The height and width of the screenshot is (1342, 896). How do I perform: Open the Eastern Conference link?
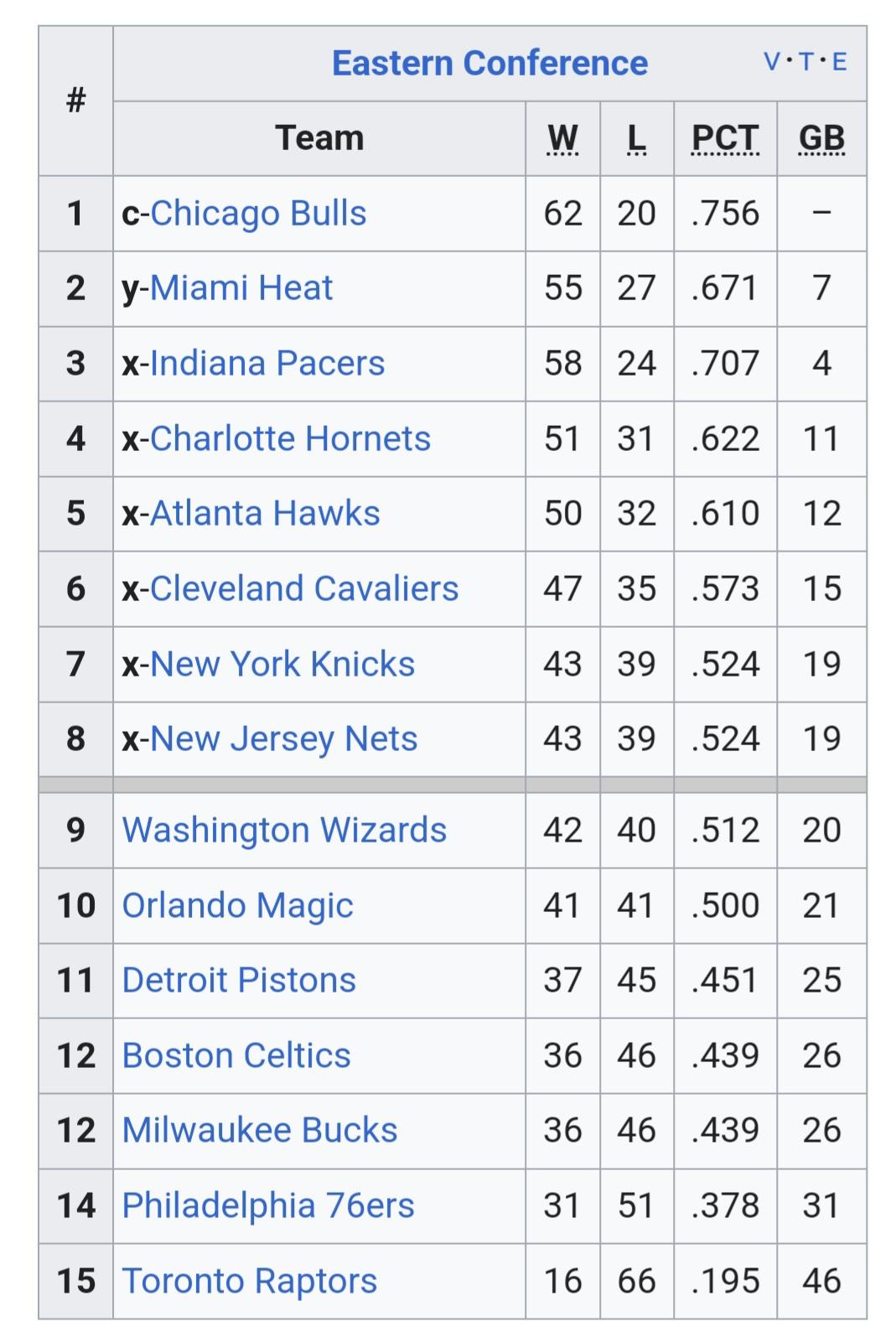tap(489, 63)
